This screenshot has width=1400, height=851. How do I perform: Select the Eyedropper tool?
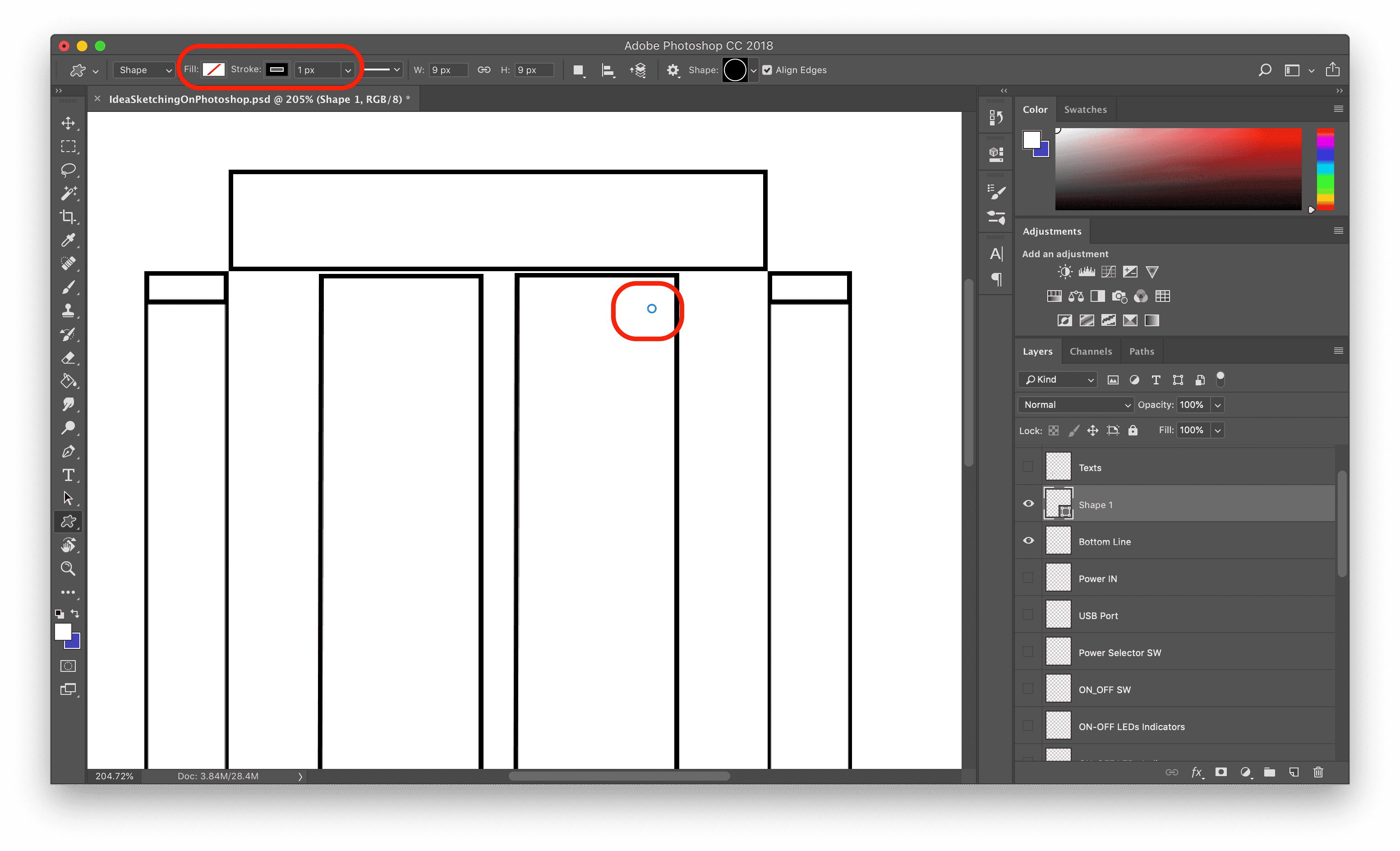[x=68, y=240]
